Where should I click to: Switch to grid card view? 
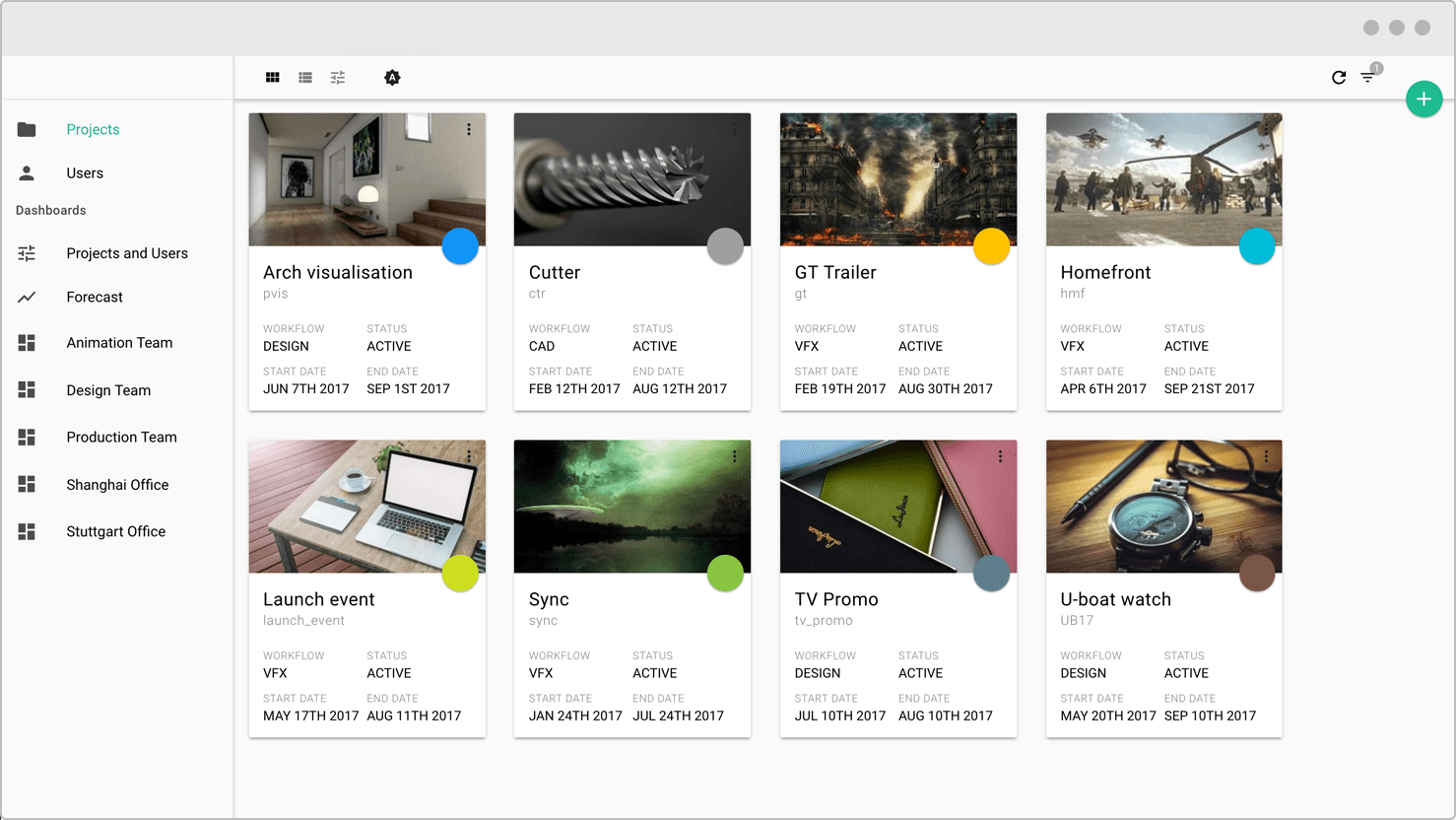273,78
